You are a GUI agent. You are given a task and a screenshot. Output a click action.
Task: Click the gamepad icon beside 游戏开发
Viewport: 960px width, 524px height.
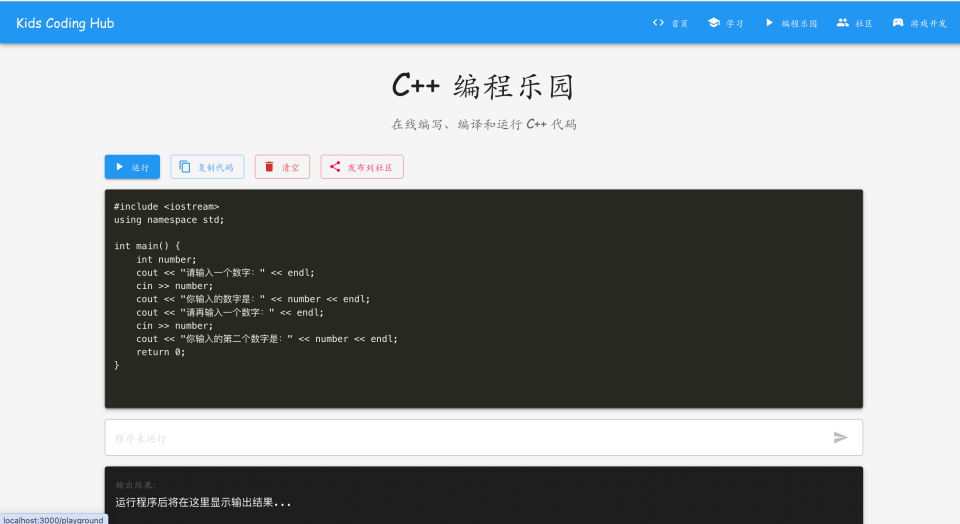[x=898, y=23]
